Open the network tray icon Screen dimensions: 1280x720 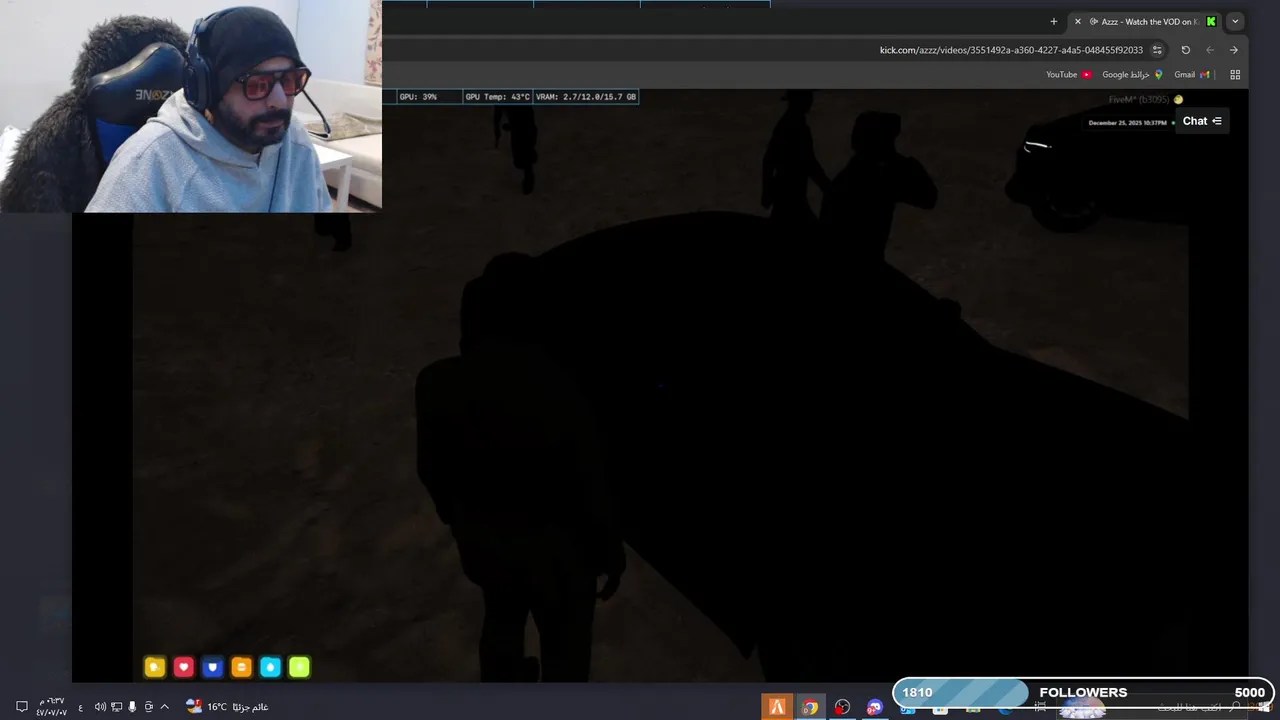(x=116, y=707)
